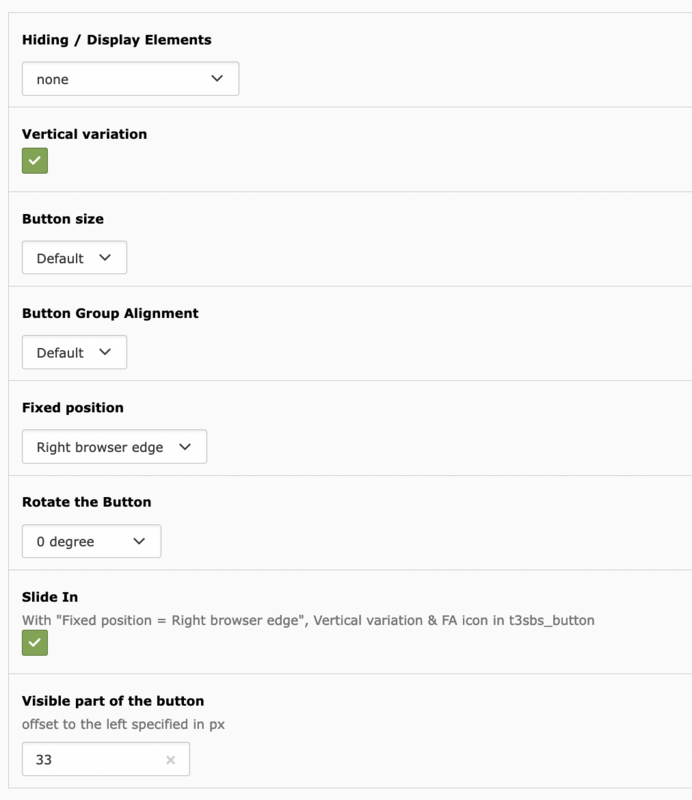Click the Slide In label text
The image size is (692, 800).
pos(50,597)
